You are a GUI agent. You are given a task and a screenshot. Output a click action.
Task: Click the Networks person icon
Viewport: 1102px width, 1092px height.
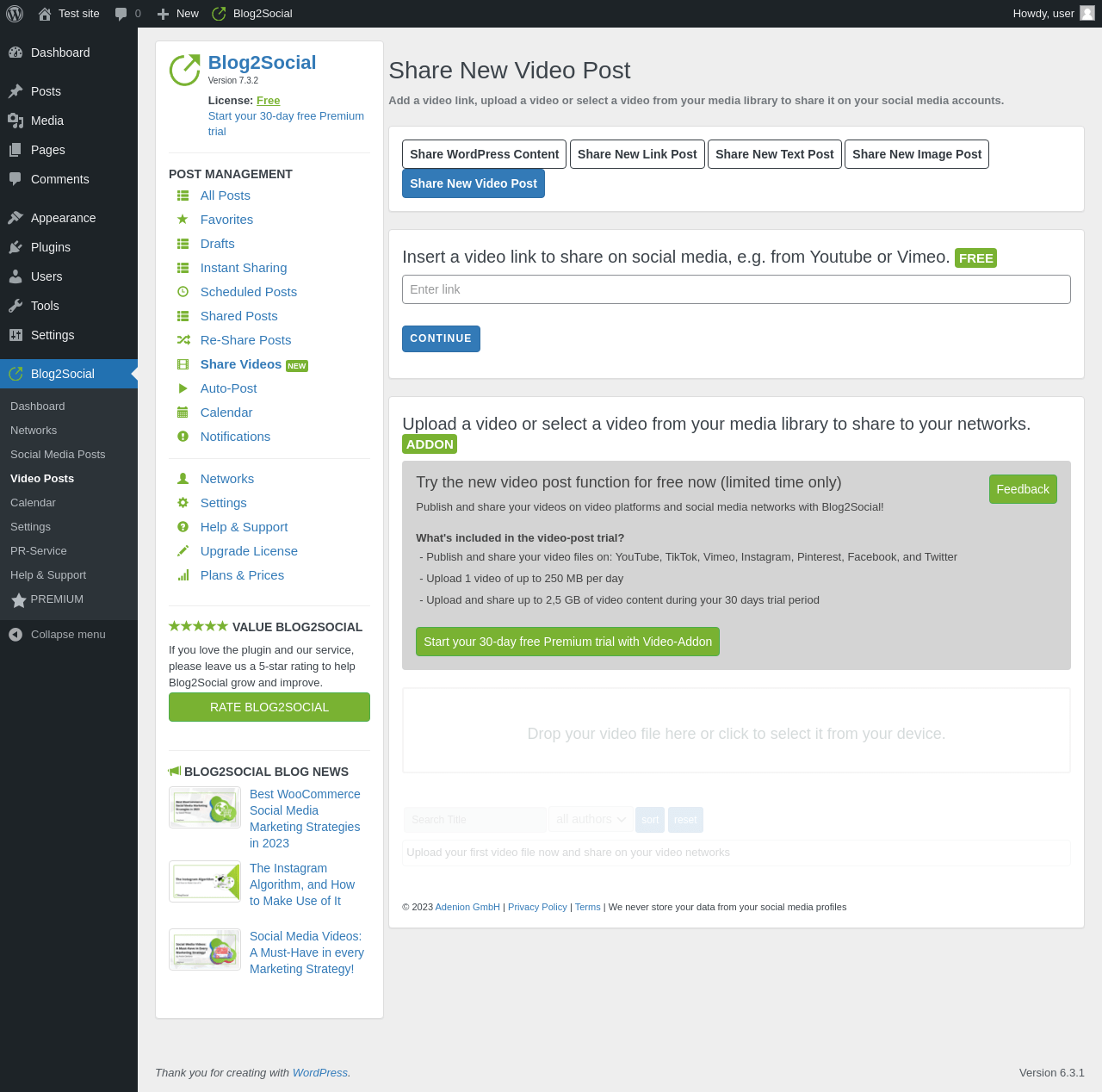183,479
